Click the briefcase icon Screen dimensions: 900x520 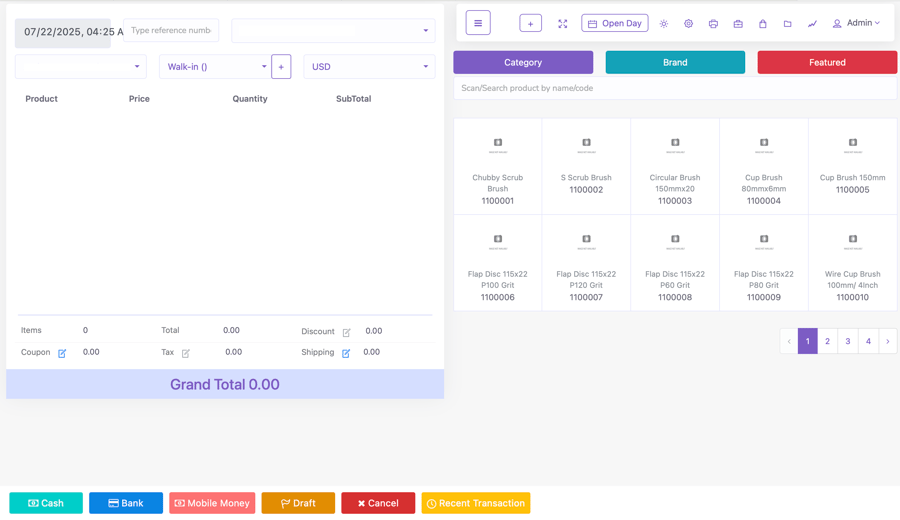point(738,24)
